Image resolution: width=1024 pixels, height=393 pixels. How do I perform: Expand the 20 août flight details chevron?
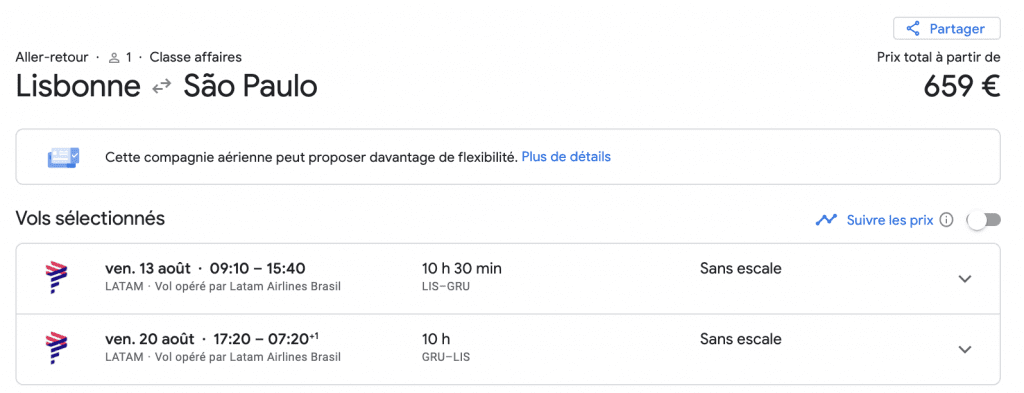pos(965,349)
